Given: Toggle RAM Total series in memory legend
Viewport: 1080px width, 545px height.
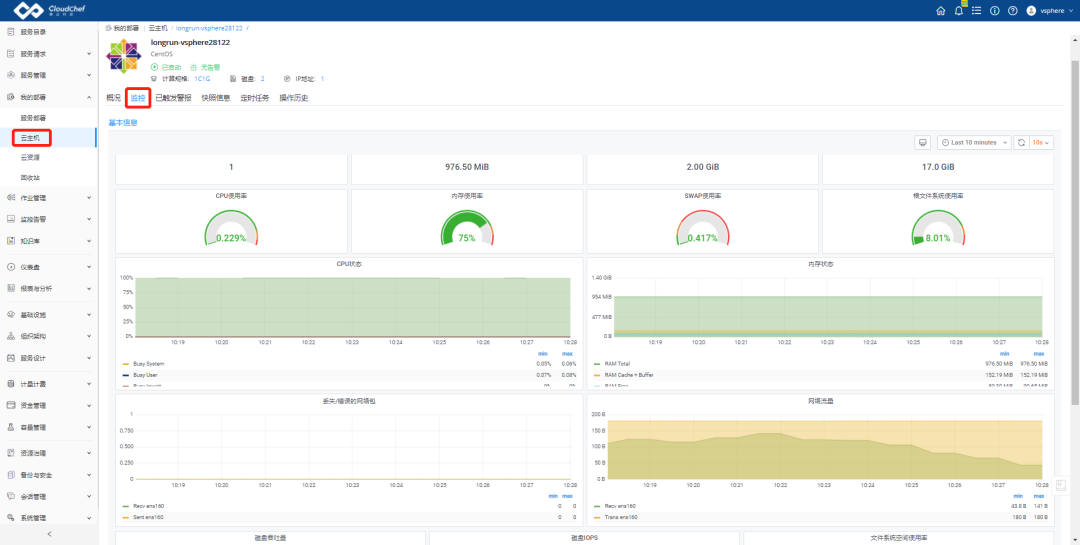Looking at the screenshot, I should pos(617,364).
